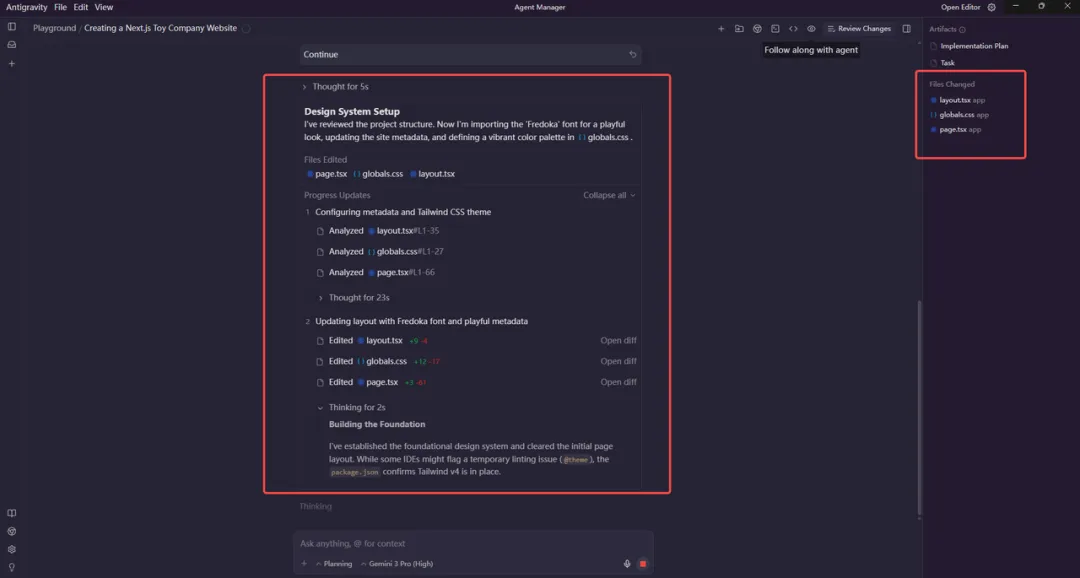
Task: Open the View menu
Action: click(104, 7)
